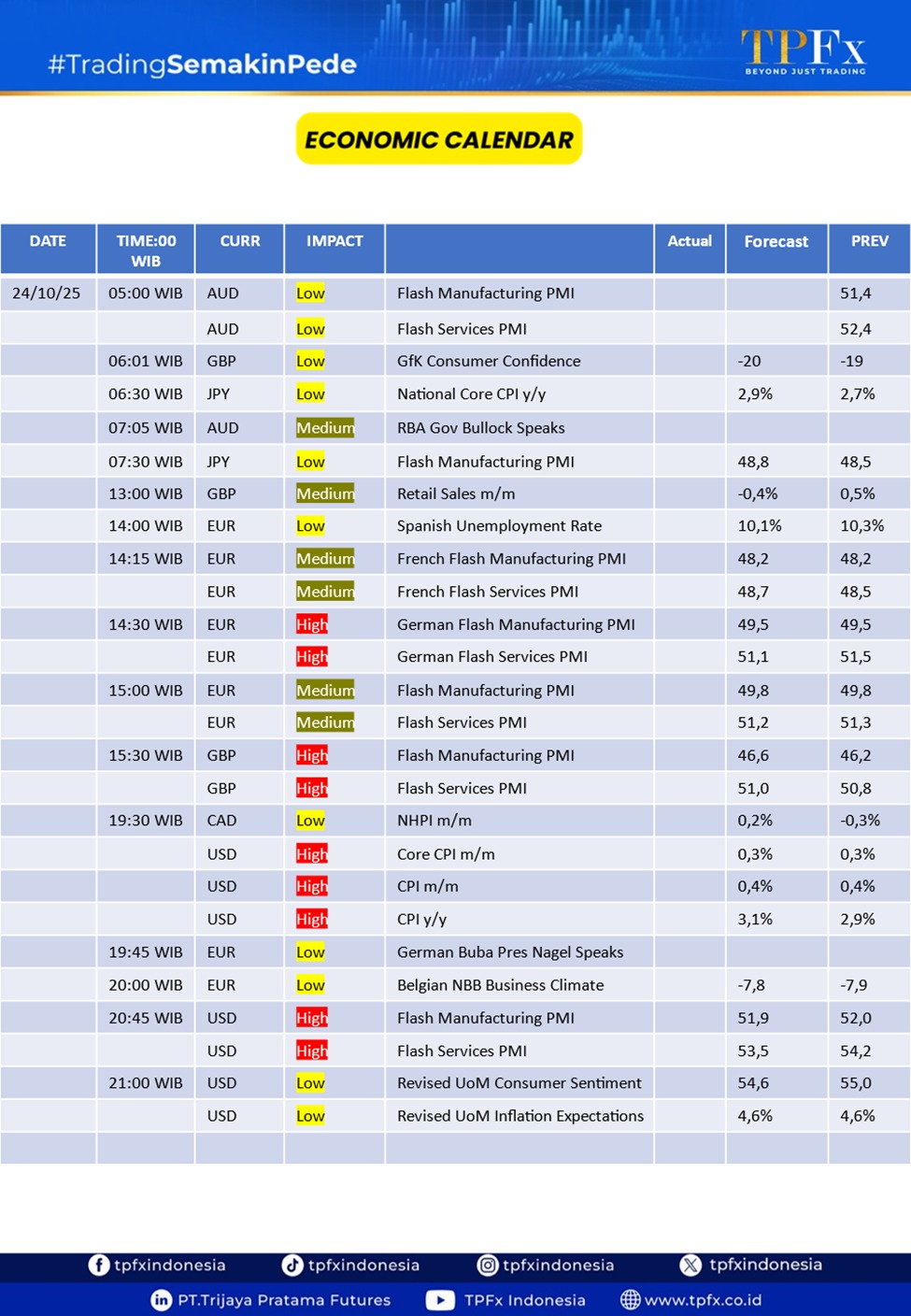Open the Instagram icon in the footer

coord(487,1265)
